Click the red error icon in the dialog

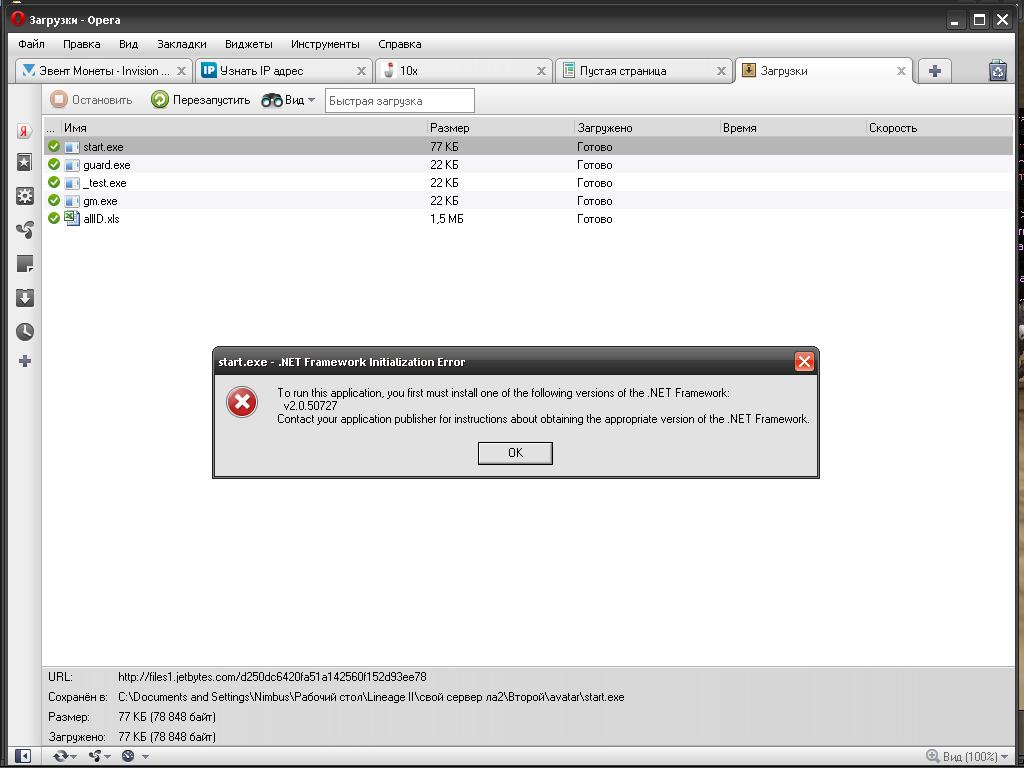(x=242, y=402)
